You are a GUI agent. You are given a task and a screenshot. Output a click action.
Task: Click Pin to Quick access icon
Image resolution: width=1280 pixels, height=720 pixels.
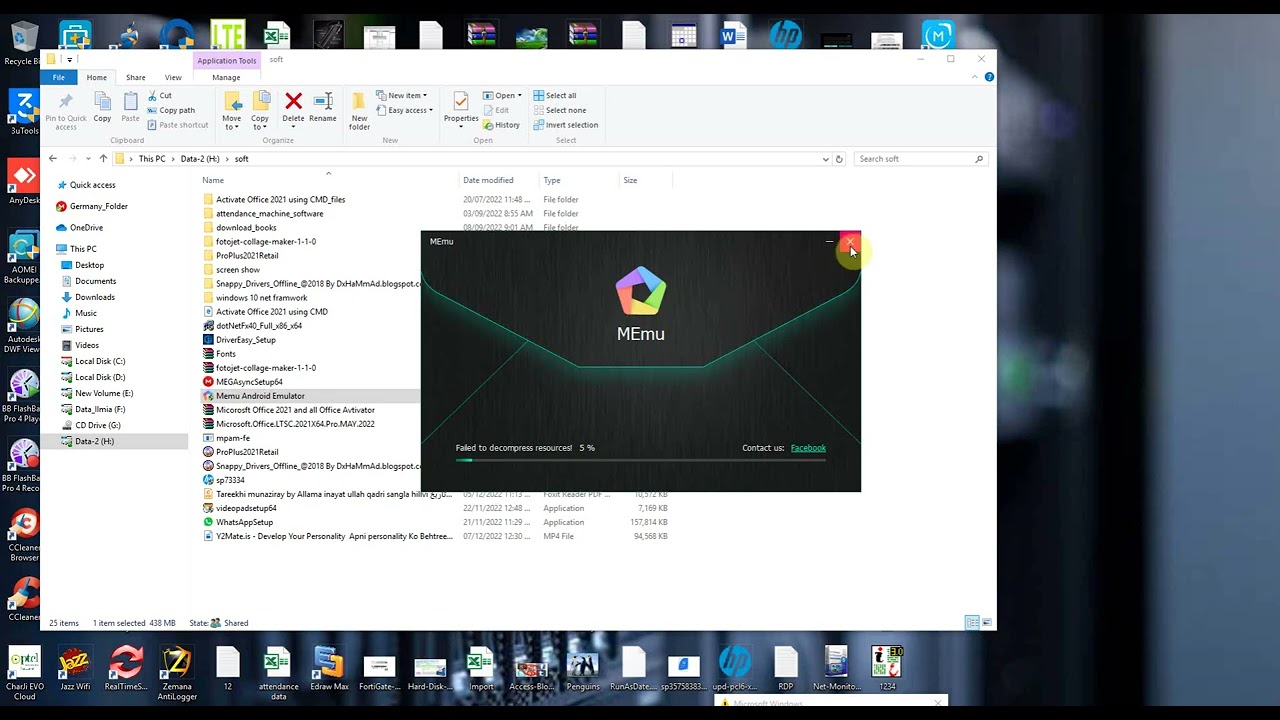coord(66,110)
